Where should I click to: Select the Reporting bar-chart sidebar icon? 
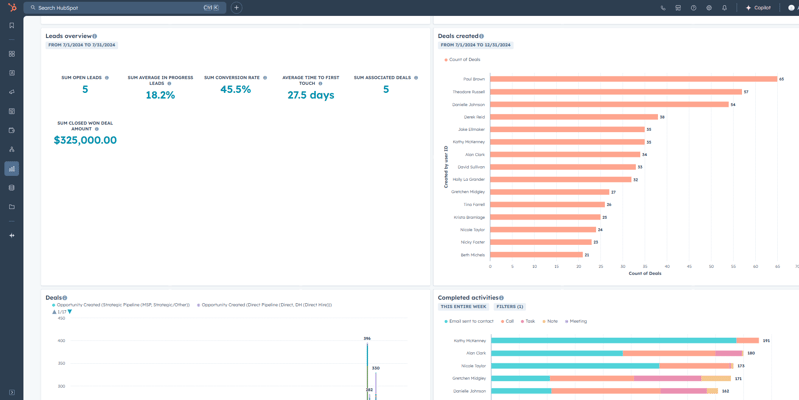(x=12, y=169)
